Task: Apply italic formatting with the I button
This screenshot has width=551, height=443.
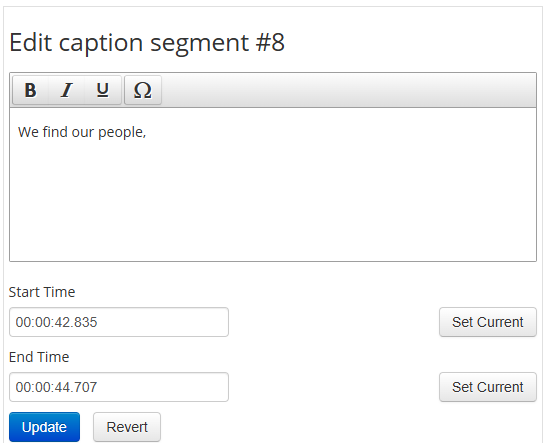Action: click(x=66, y=90)
